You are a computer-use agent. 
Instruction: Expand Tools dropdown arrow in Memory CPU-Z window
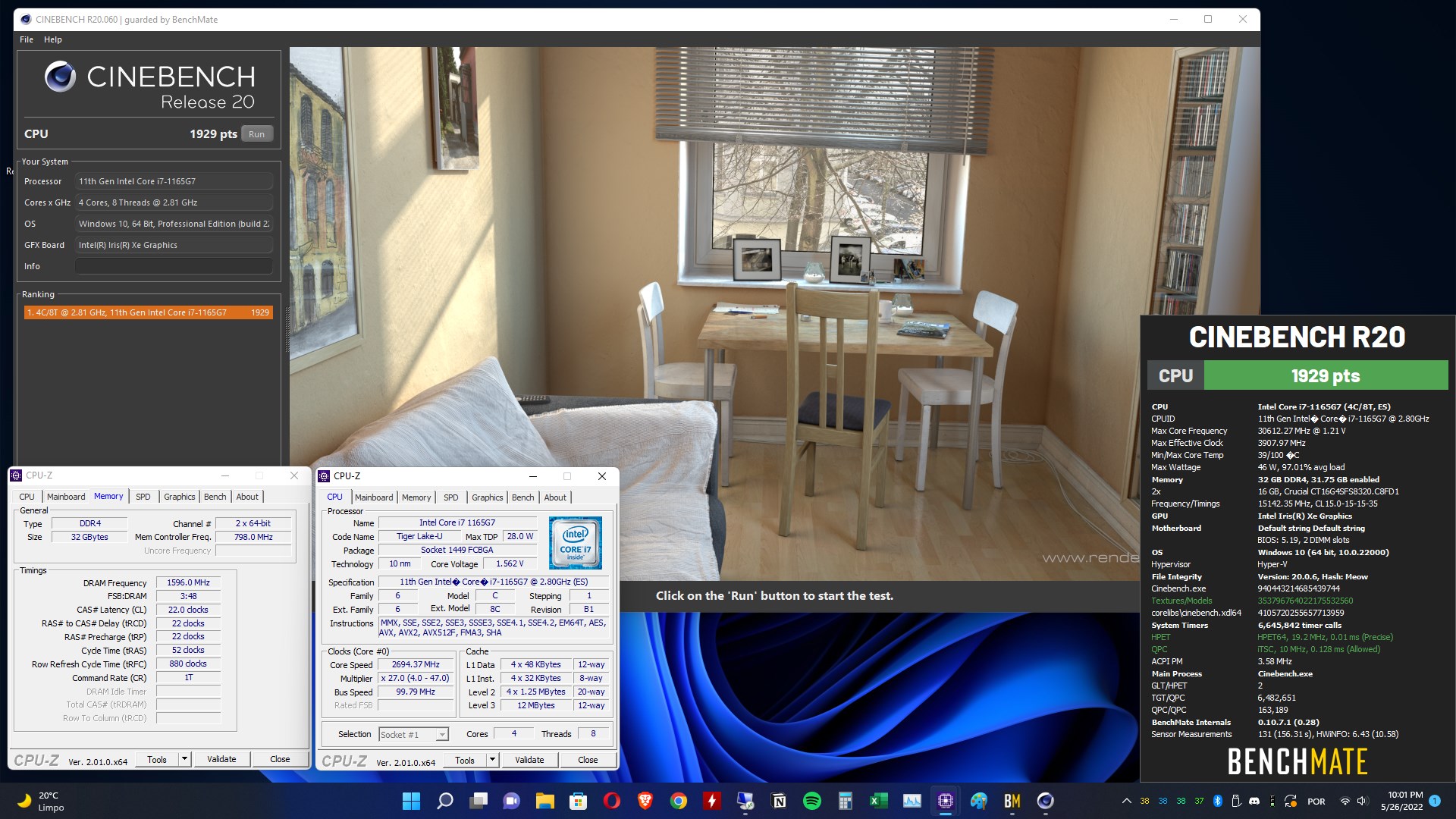pos(184,759)
